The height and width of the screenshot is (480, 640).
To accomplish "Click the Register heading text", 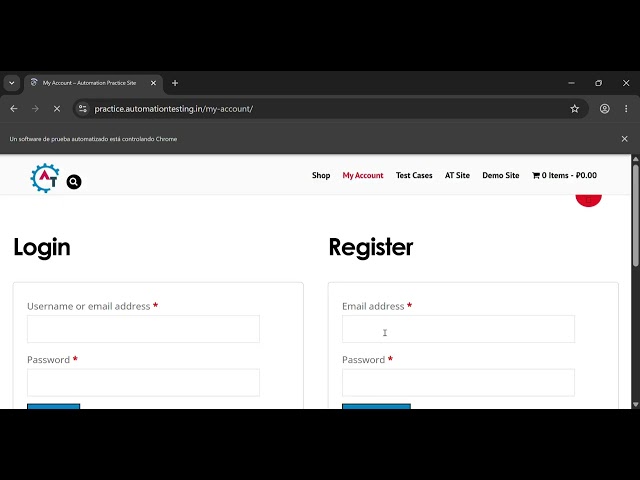I will pos(371,247).
